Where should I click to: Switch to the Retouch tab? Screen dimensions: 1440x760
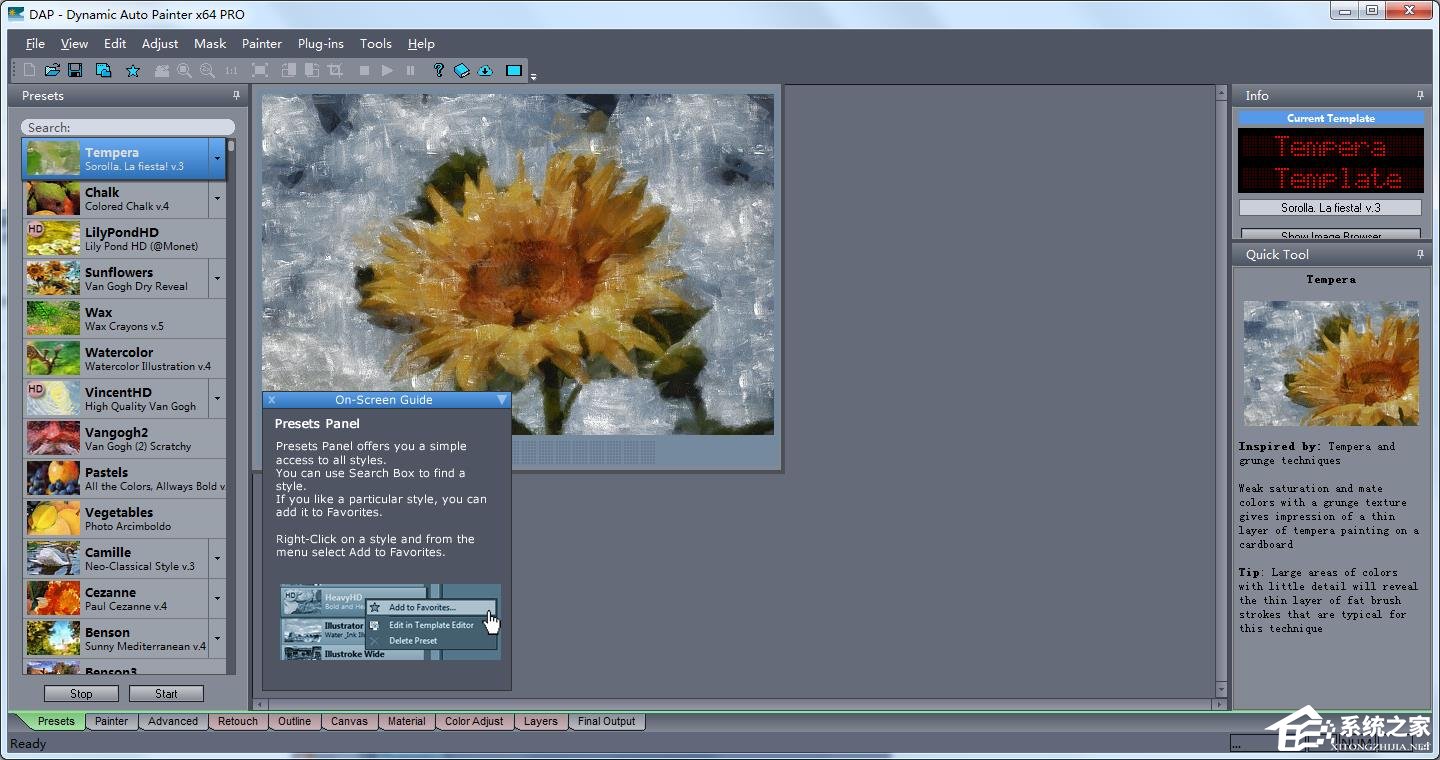click(238, 721)
